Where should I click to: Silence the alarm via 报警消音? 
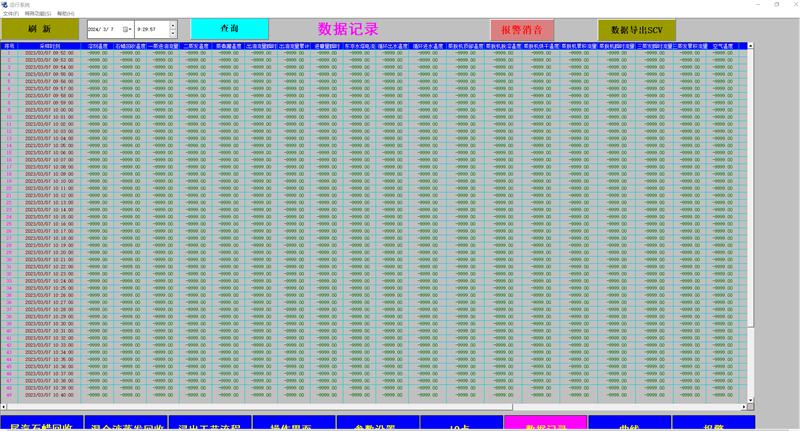(x=521, y=30)
